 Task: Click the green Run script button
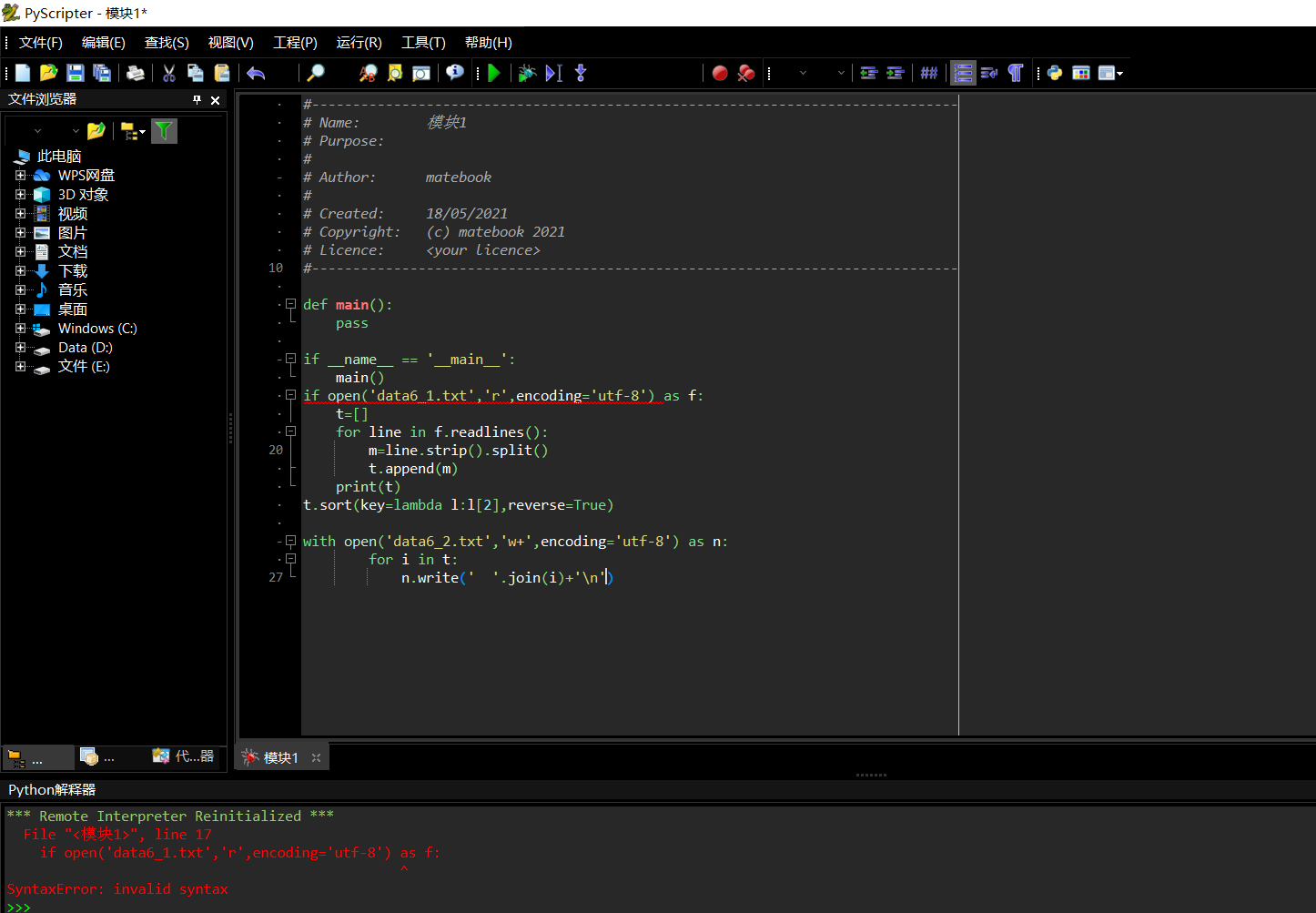click(x=493, y=73)
